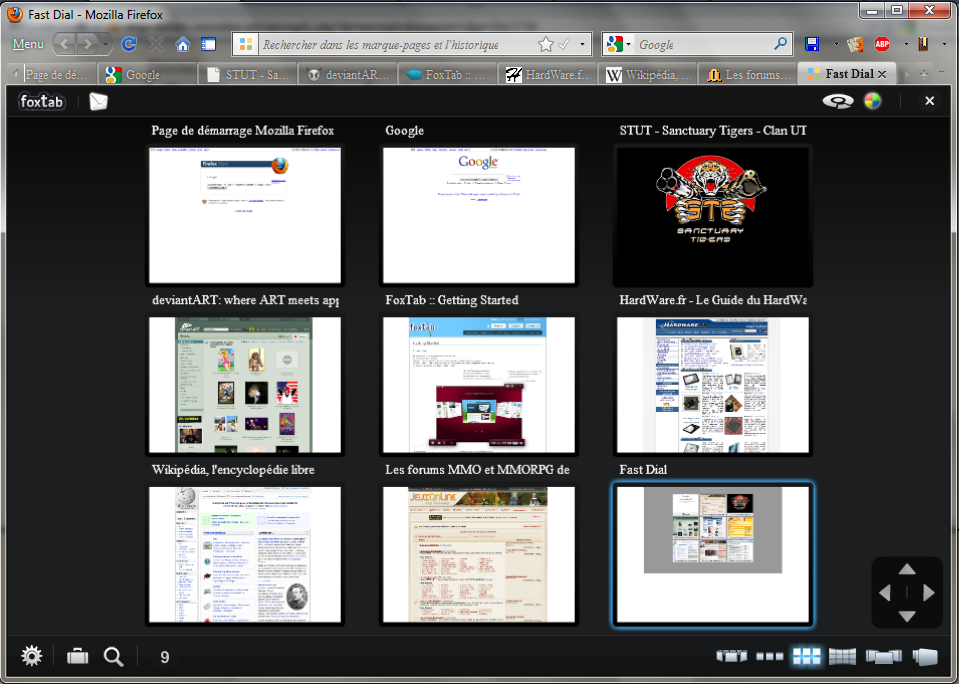Select the page flow layout icon
Screen dimensions: 959x684
click(x=884, y=656)
